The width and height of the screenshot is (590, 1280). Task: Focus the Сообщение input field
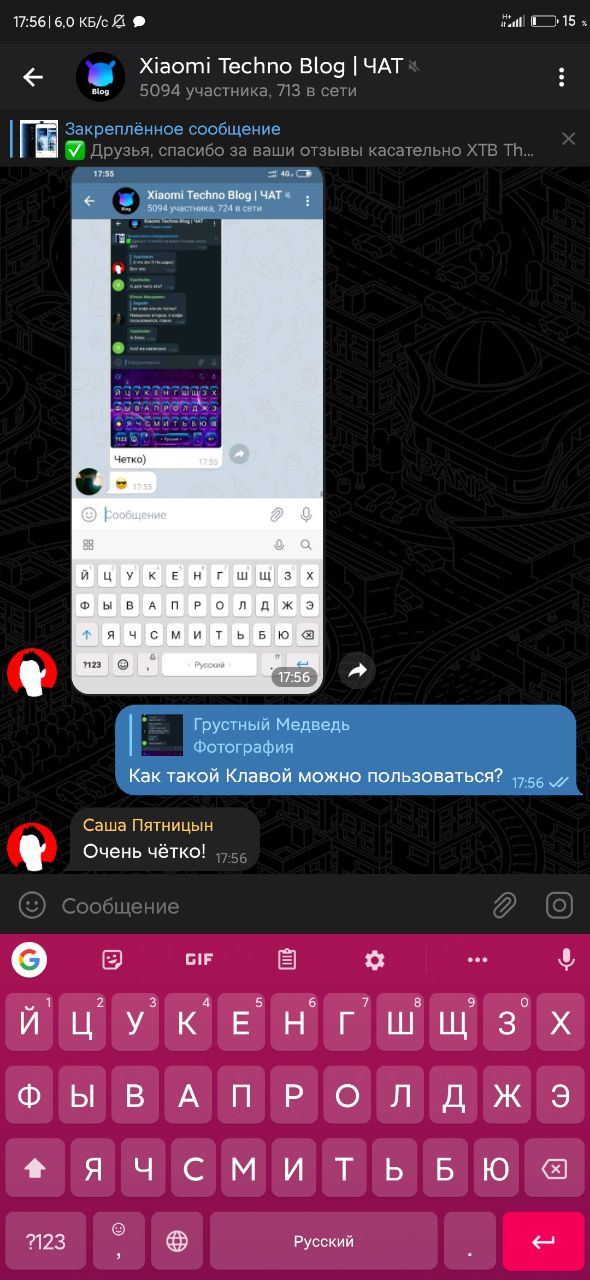[x=270, y=906]
